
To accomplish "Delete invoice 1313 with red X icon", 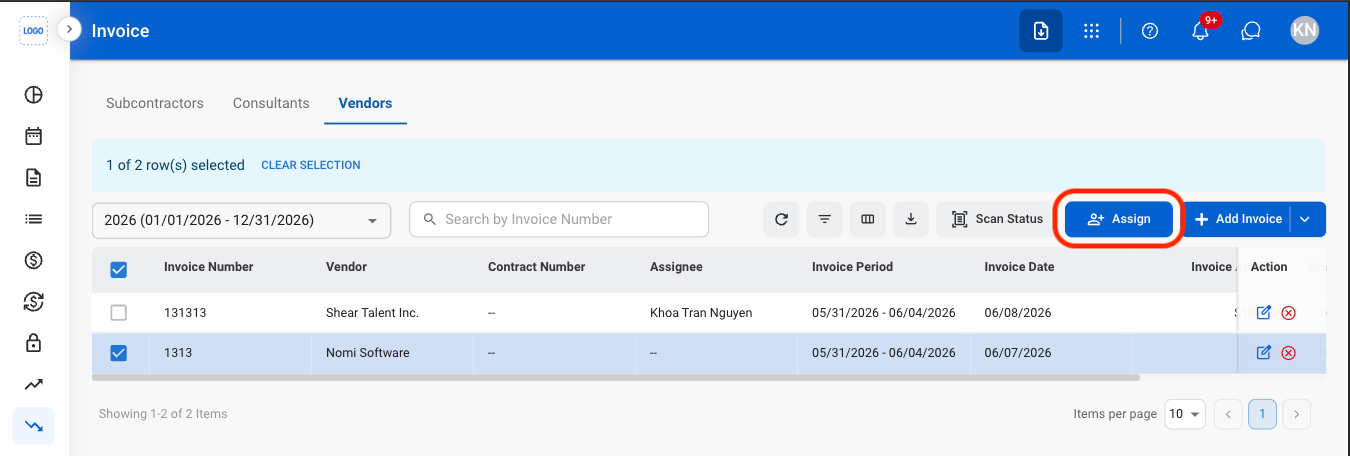I will (x=1288, y=352).
